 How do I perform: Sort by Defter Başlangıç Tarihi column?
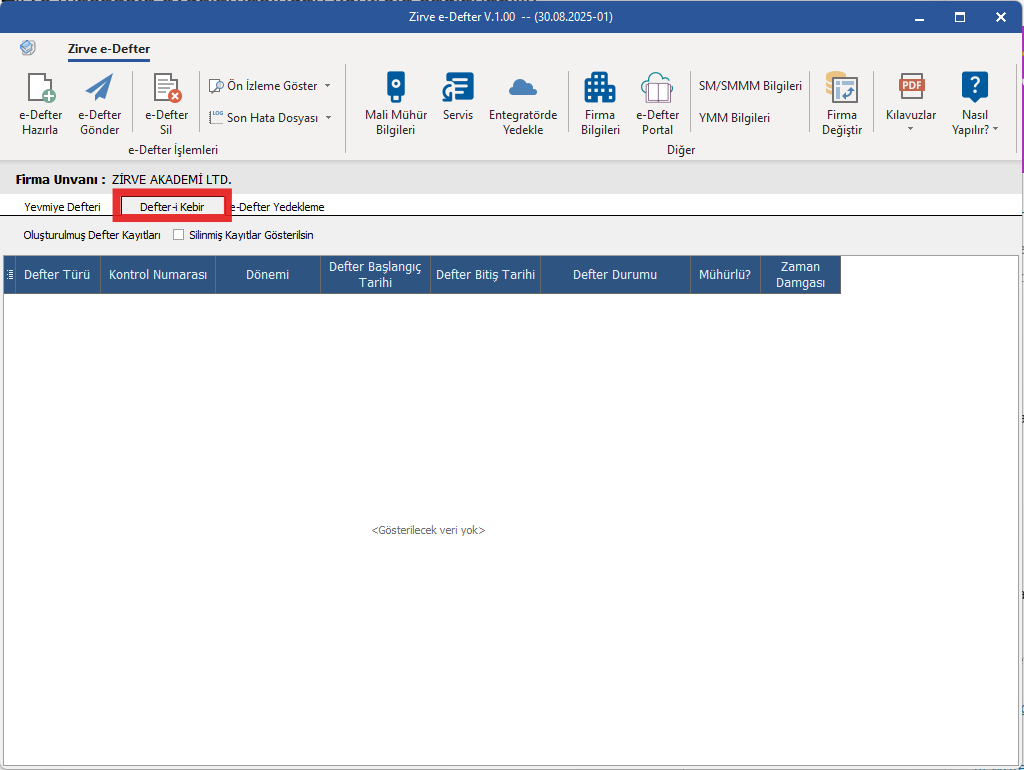[x=376, y=275]
